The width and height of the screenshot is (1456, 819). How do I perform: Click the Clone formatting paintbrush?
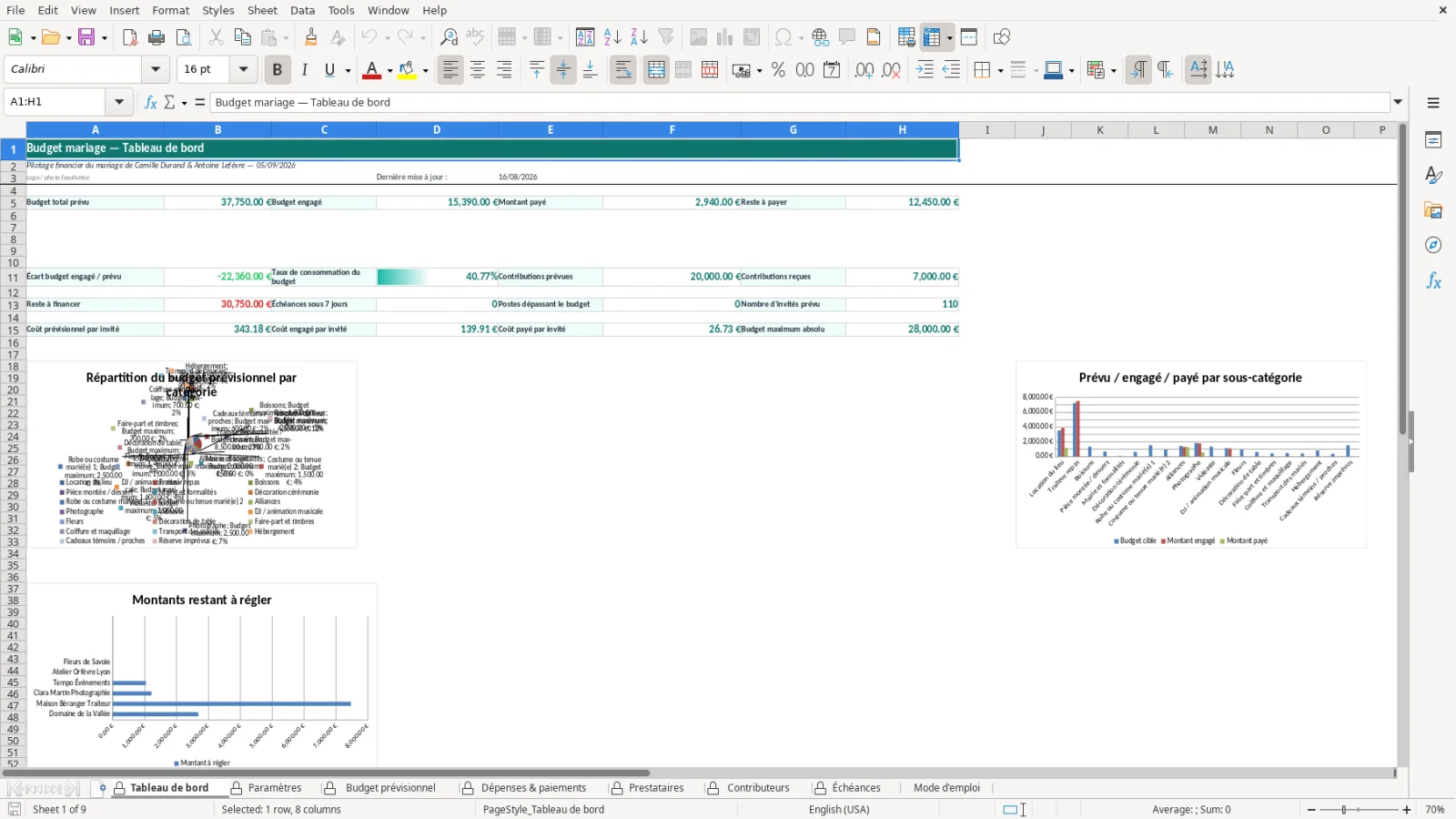[x=311, y=37]
